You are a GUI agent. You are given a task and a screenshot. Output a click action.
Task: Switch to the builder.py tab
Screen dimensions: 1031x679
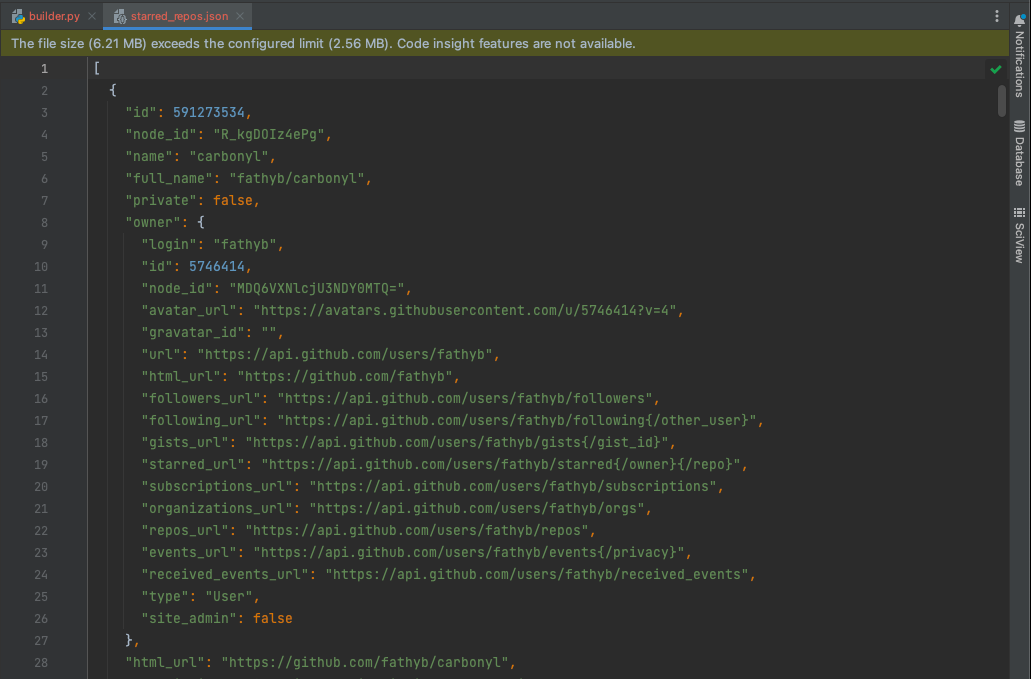tap(54, 16)
